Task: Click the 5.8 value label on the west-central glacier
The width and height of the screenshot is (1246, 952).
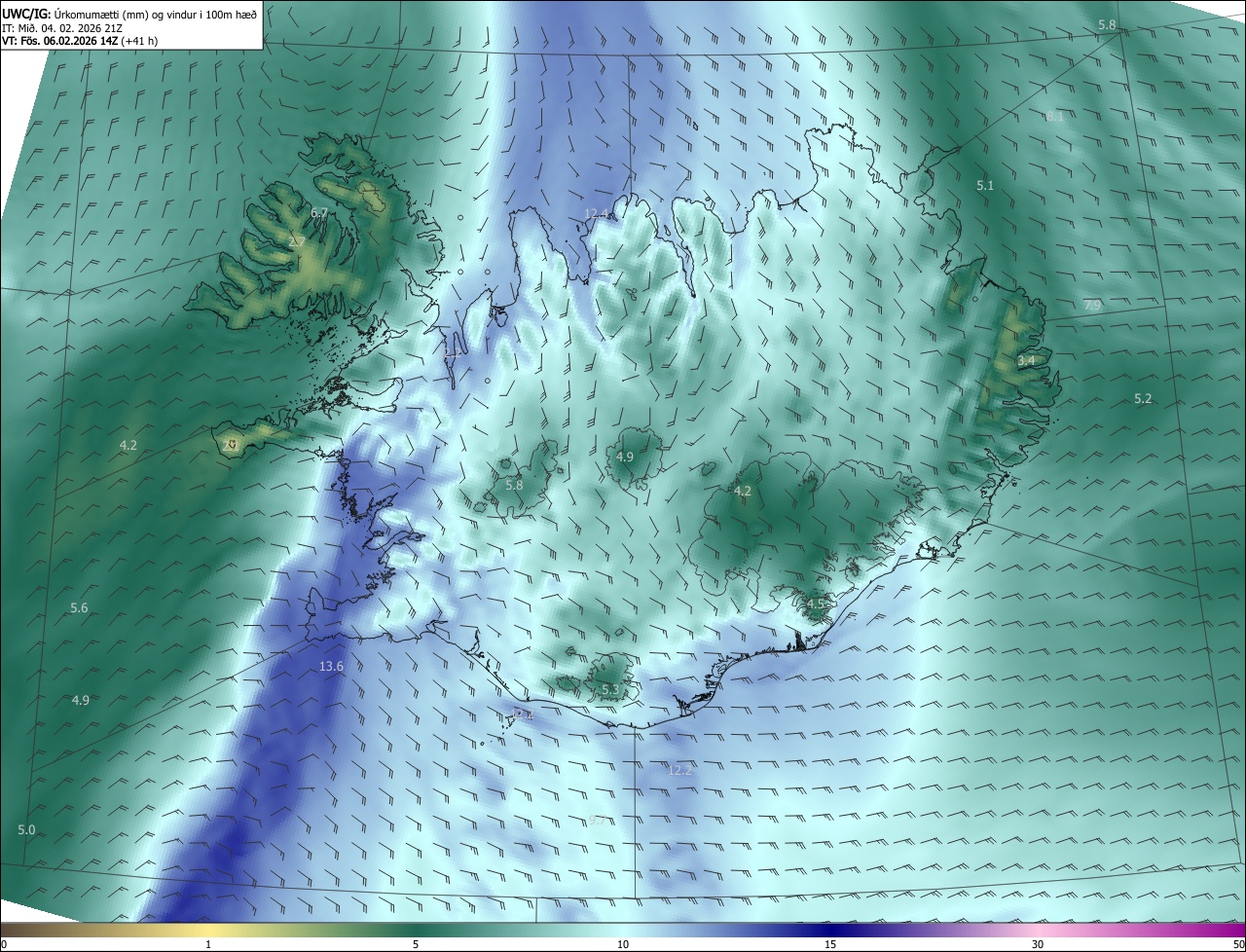Action: [x=514, y=485]
